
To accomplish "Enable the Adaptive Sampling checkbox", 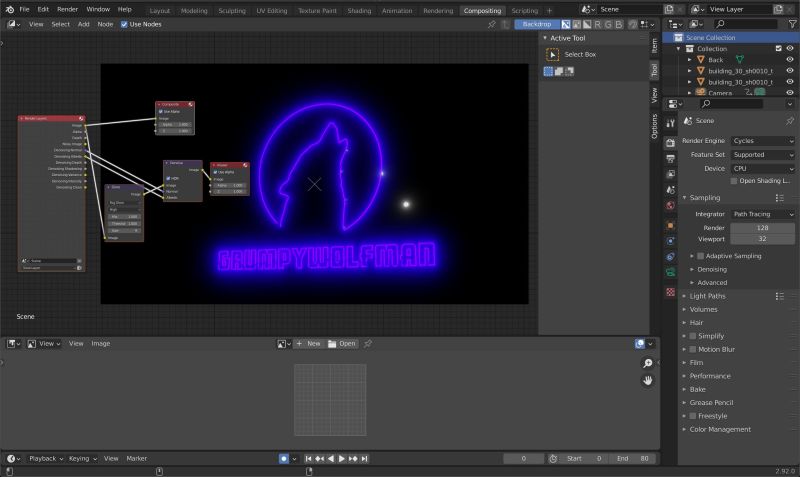I will click(701, 256).
